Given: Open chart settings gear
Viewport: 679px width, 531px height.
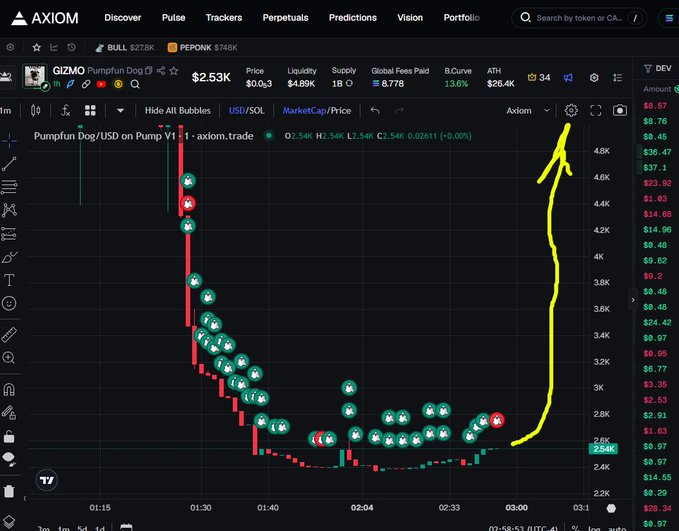Looking at the screenshot, I should coord(571,110).
